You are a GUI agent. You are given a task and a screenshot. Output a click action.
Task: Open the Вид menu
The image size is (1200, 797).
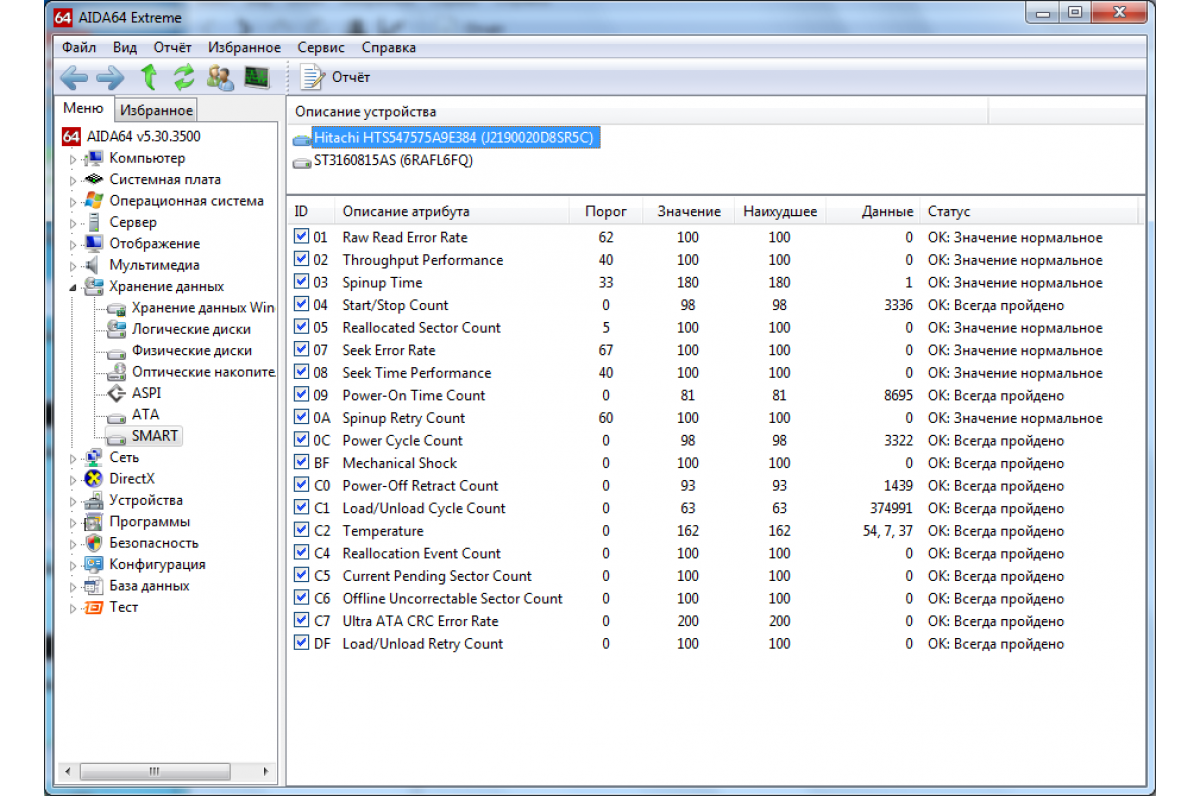[x=125, y=47]
